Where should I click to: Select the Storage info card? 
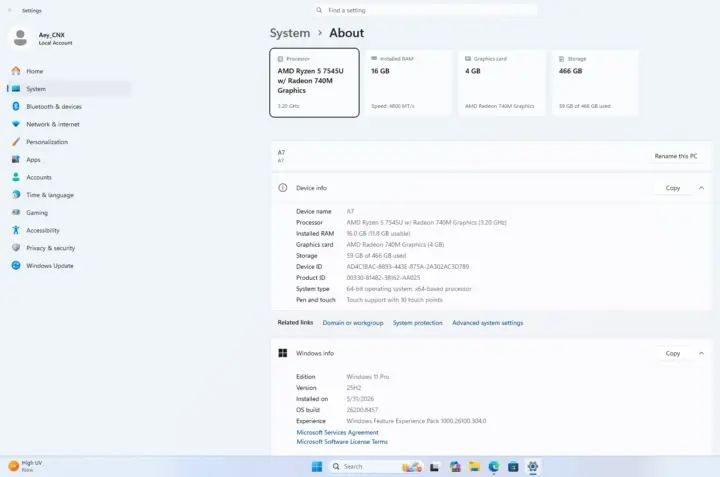click(596, 83)
